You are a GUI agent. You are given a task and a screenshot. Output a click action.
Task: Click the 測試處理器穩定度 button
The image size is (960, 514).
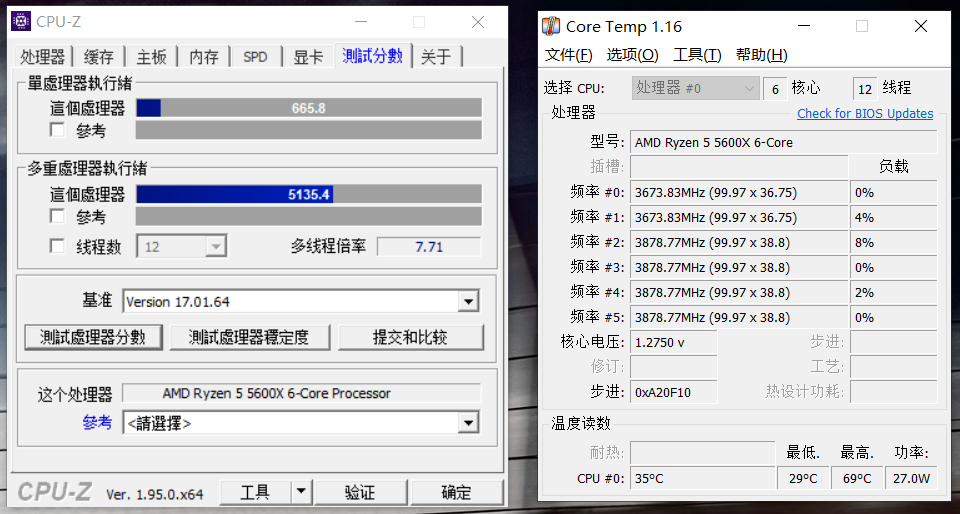[x=249, y=337]
